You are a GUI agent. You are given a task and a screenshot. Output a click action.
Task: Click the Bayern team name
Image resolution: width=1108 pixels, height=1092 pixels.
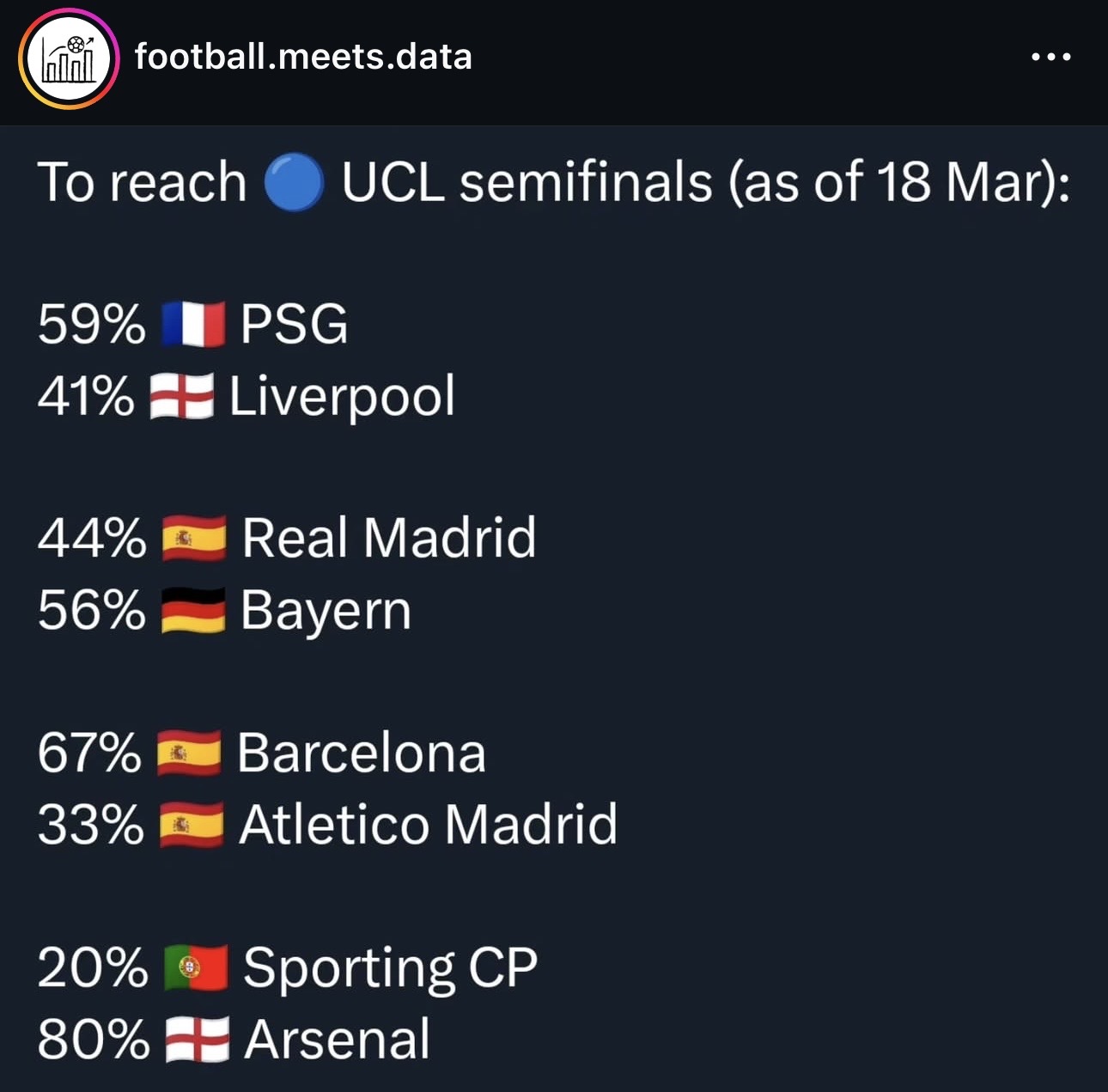[326, 610]
